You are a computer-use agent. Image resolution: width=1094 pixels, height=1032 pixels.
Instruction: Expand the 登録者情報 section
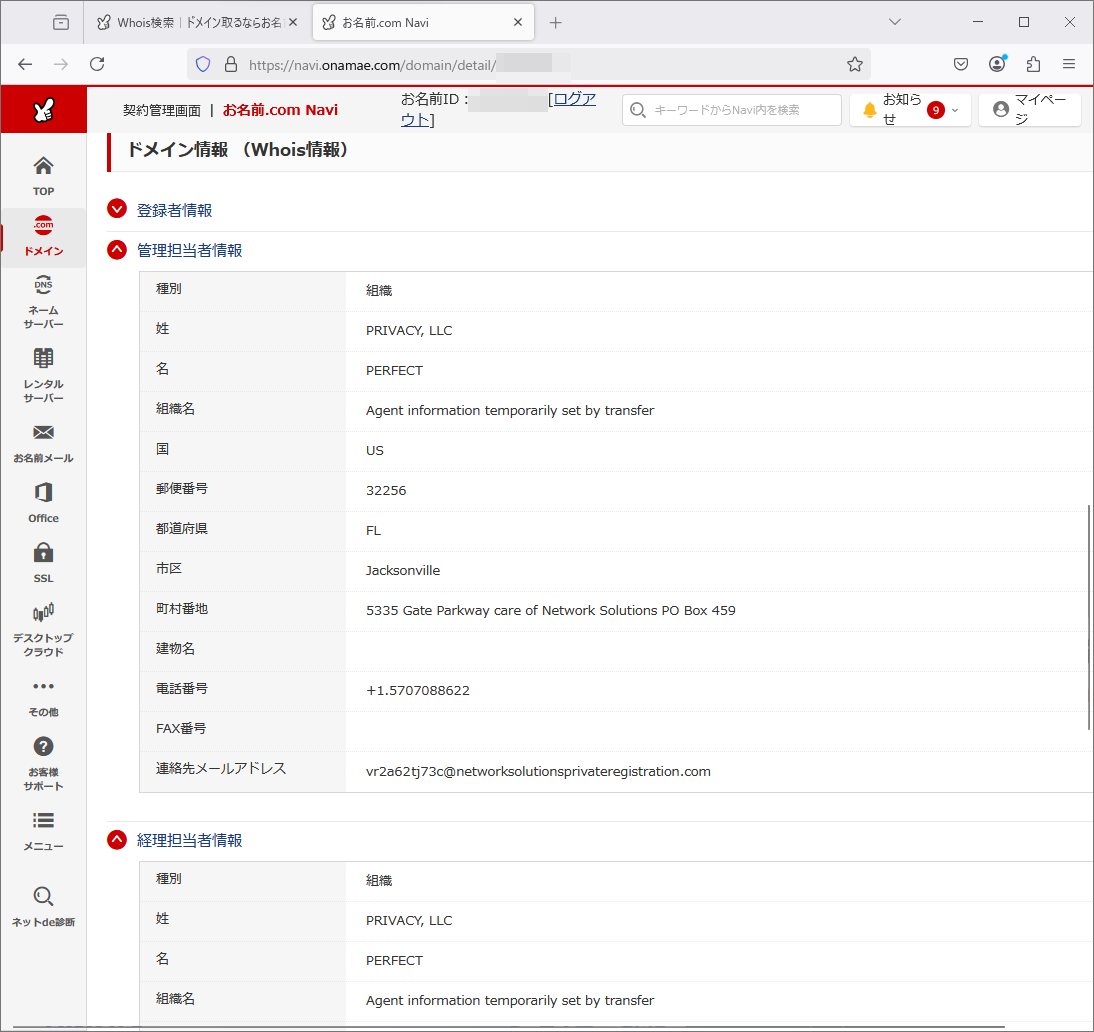coord(117,210)
